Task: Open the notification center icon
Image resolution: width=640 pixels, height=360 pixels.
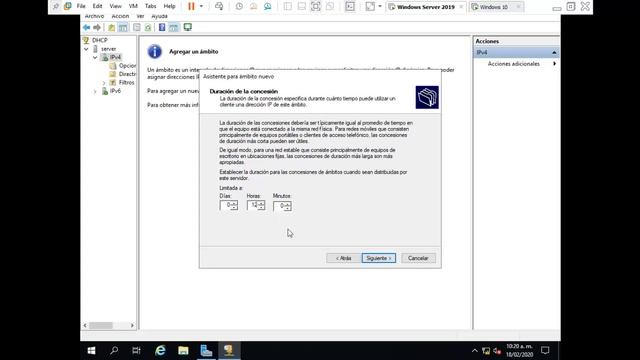Action: click(x=545, y=351)
